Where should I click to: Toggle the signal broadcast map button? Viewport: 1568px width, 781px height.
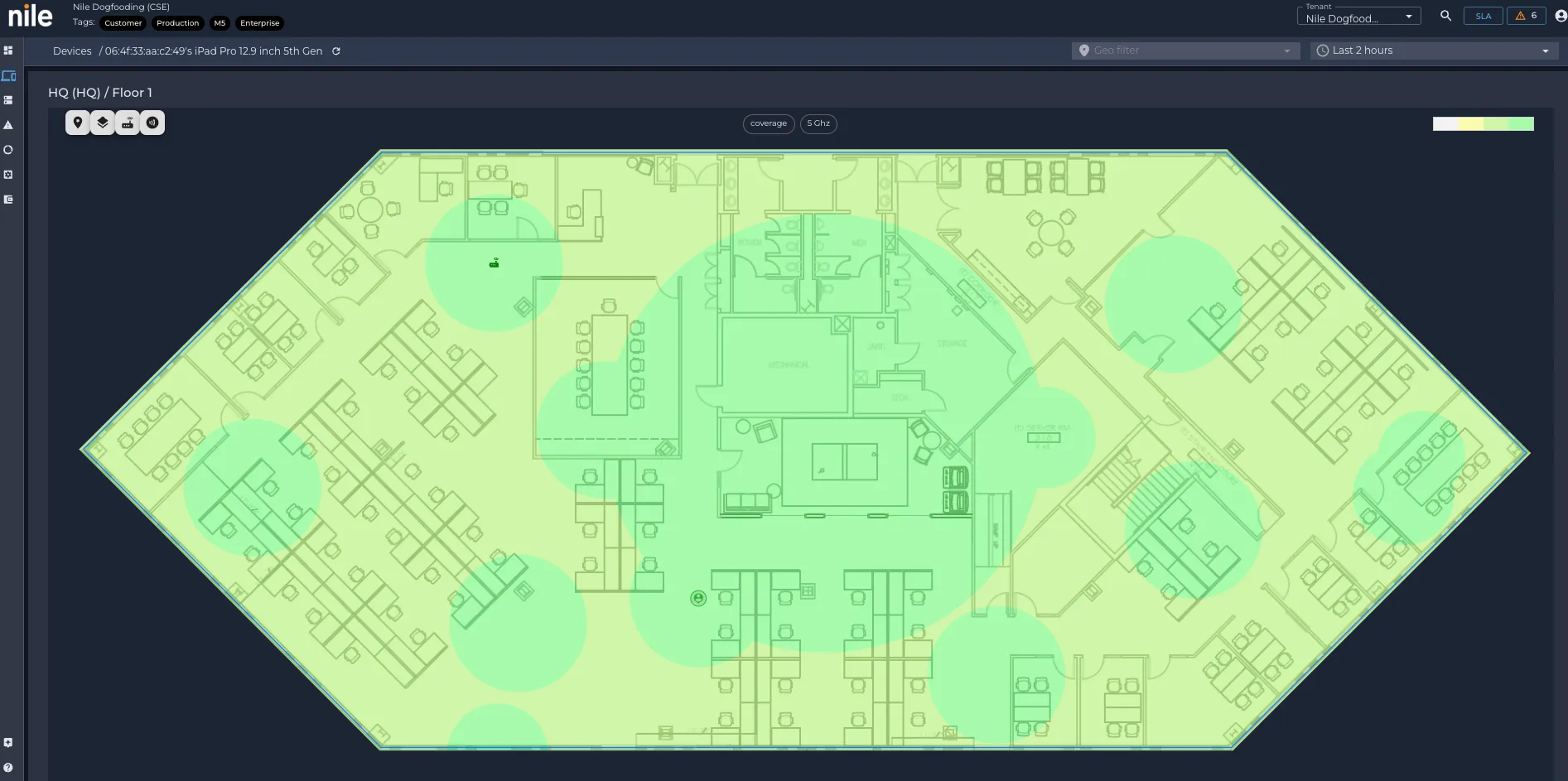point(152,123)
